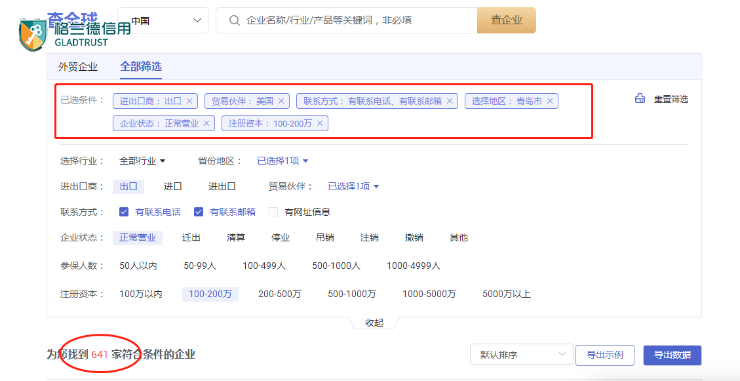Collapse filters with 收起
This screenshot has width=740, height=381.
click(374, 323)
